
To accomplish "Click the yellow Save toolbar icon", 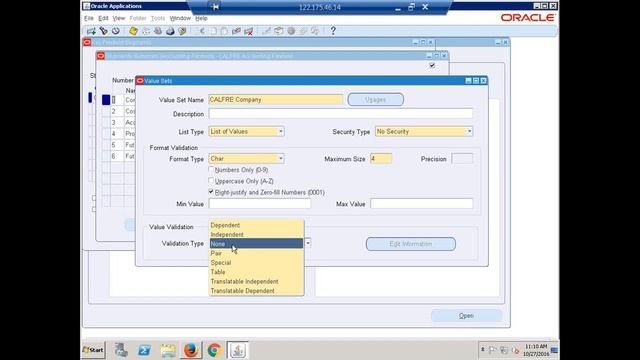I will [x=133, y=31].
